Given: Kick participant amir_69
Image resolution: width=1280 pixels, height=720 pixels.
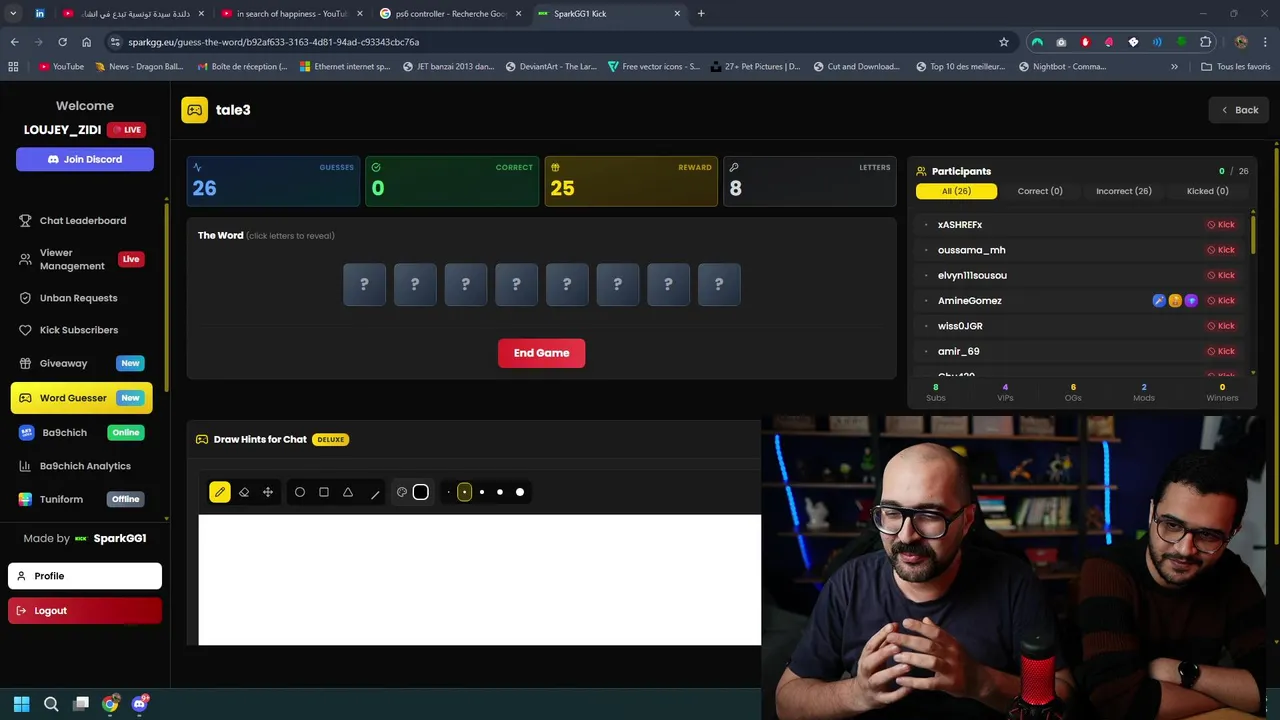Looking at the screenshot, I should point(1221,351).
